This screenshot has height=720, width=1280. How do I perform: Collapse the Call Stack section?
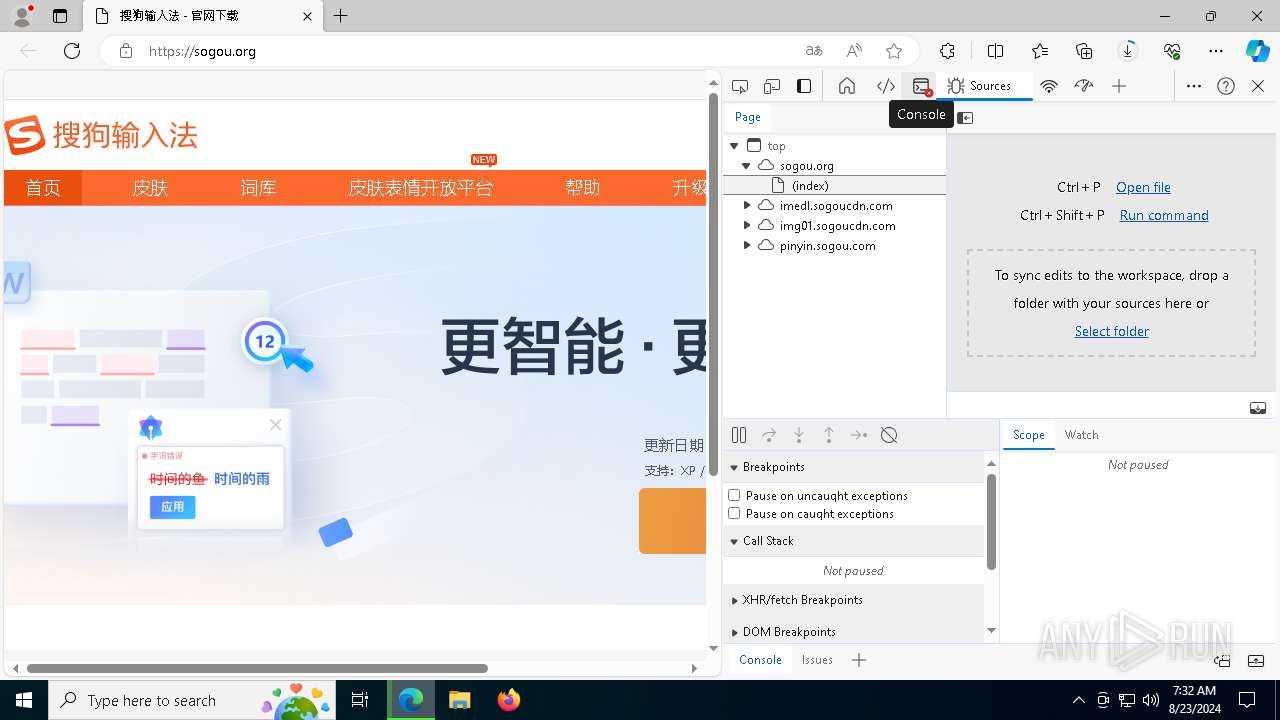pyautogui.click(x=853, y=541)
